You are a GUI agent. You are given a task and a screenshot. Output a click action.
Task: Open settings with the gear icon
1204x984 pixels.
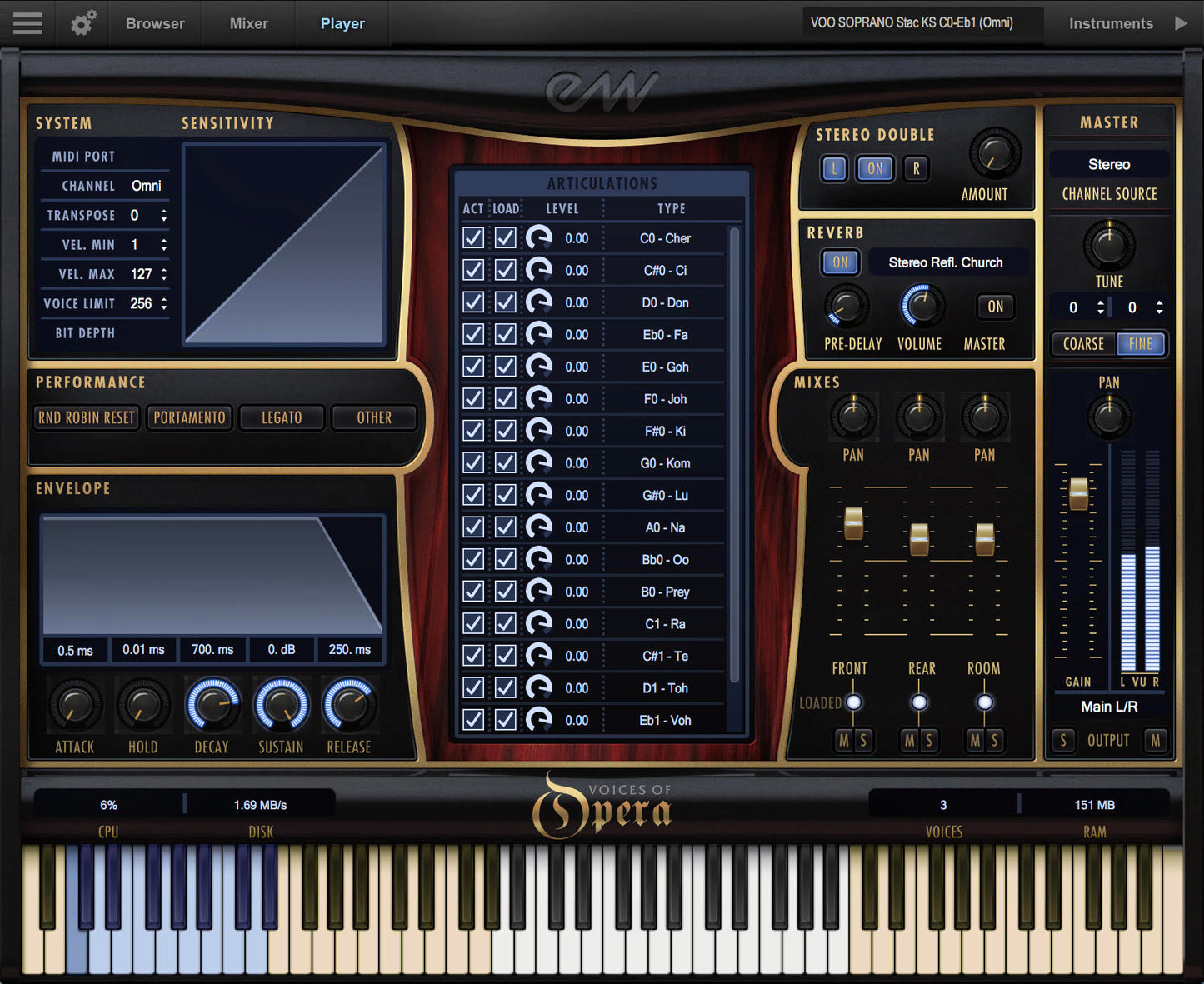click(83, 23)
